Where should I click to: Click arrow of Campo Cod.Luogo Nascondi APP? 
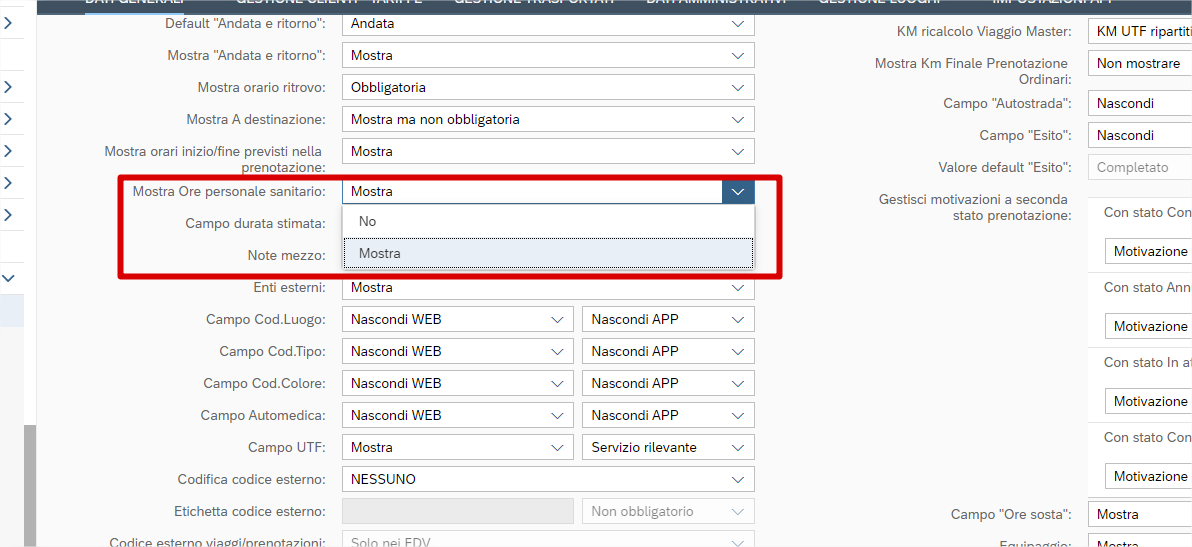(x=738, y=319)
